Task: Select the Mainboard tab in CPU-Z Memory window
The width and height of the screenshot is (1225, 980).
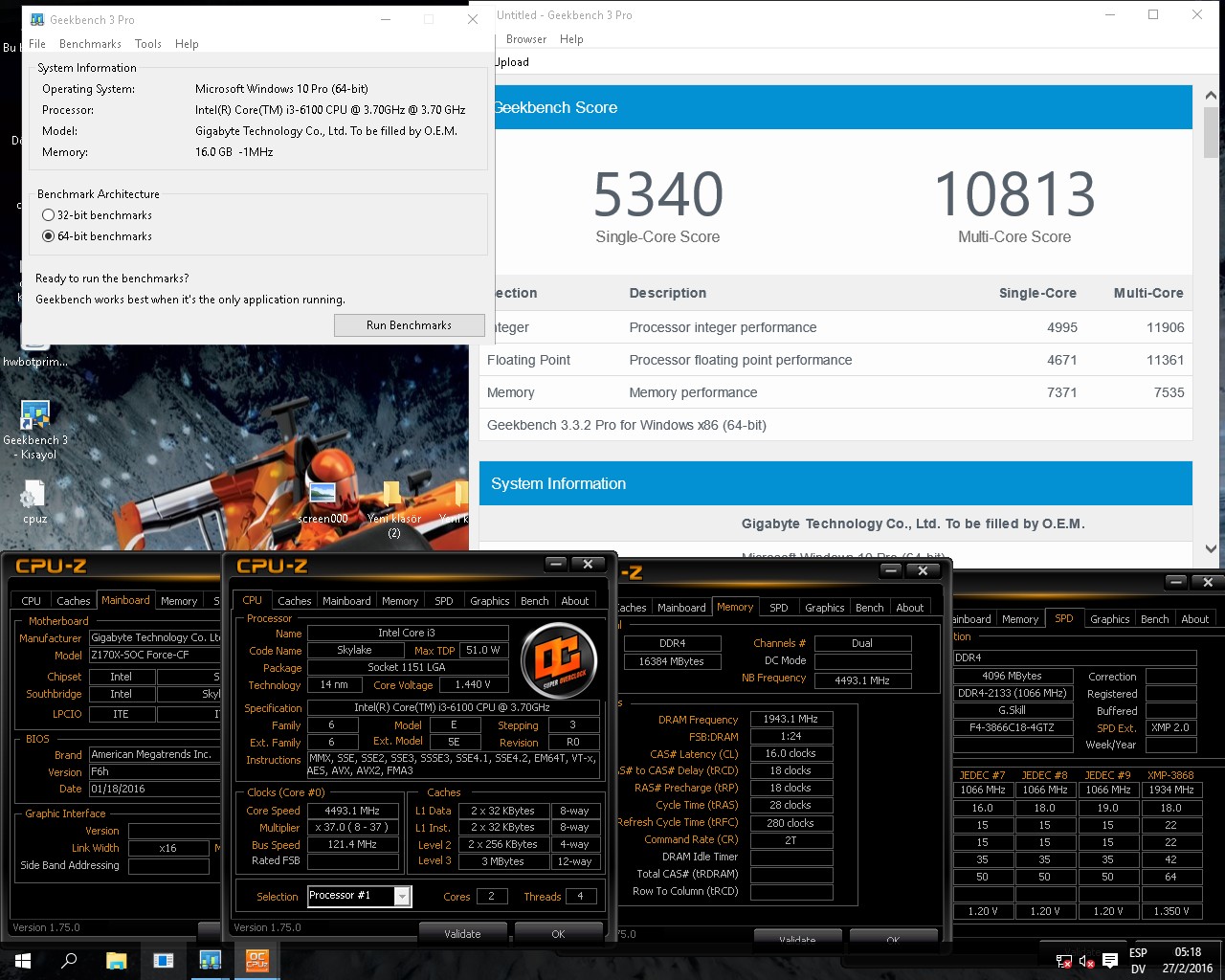Action: [x=681, y=608]
